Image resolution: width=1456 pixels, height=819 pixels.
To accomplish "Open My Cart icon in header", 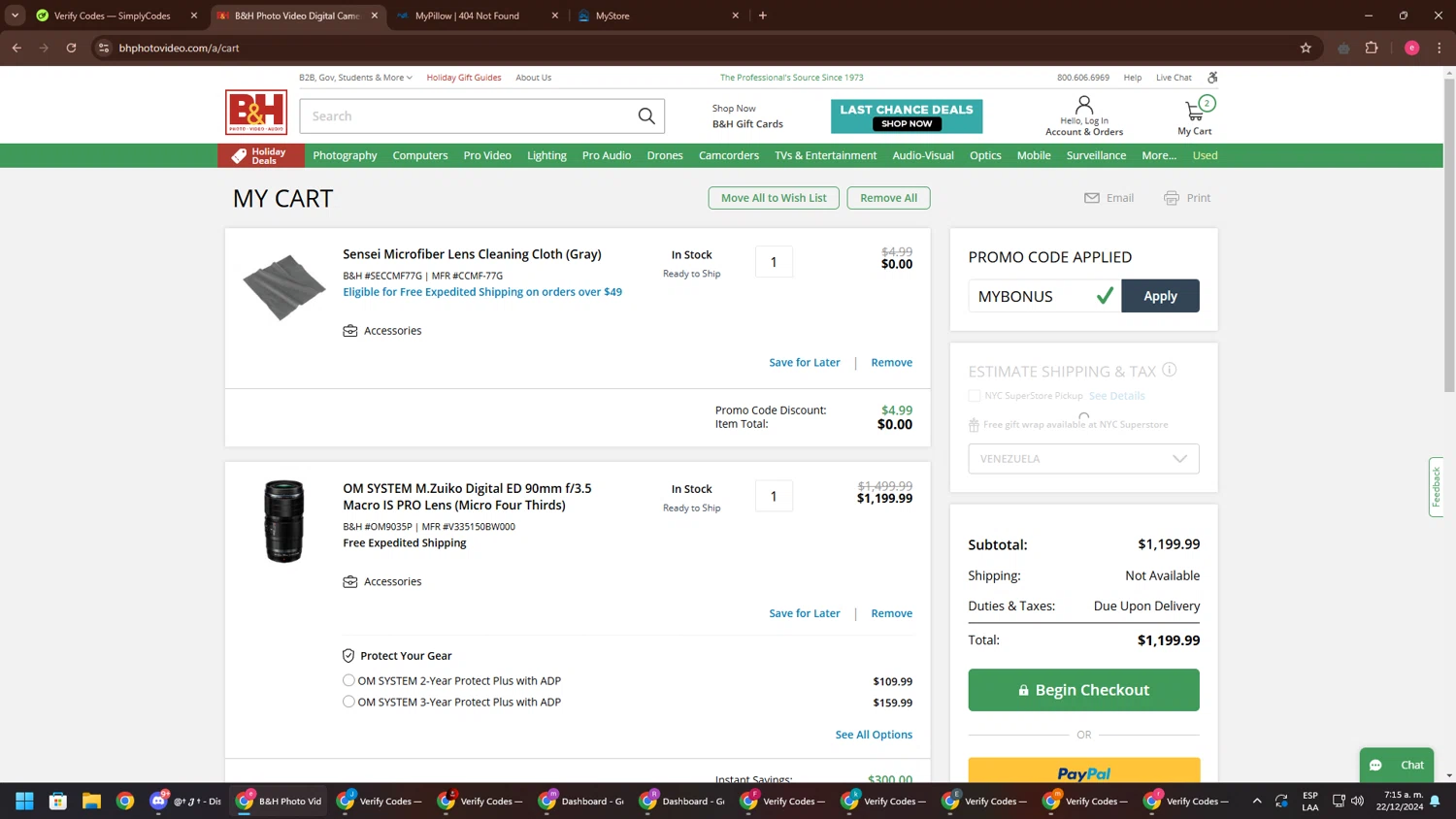I will click(1195, 112).
